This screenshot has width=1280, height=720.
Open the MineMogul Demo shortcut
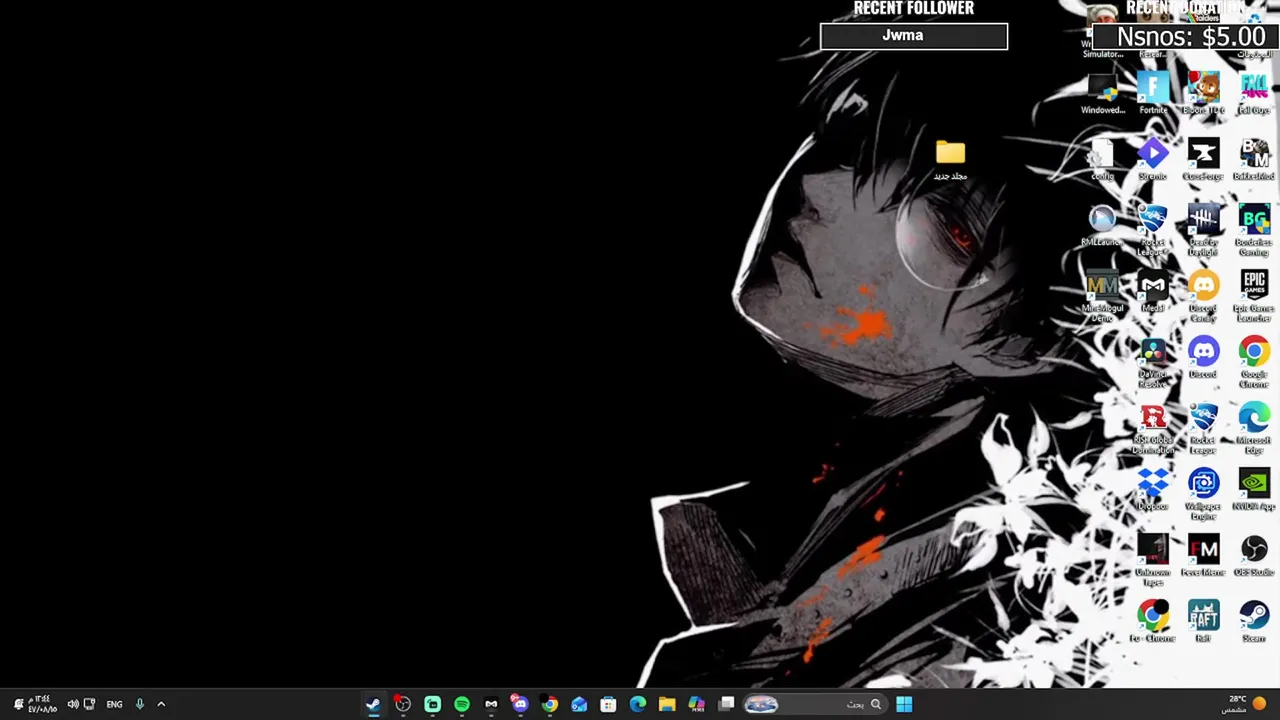tap(1102, 296)
